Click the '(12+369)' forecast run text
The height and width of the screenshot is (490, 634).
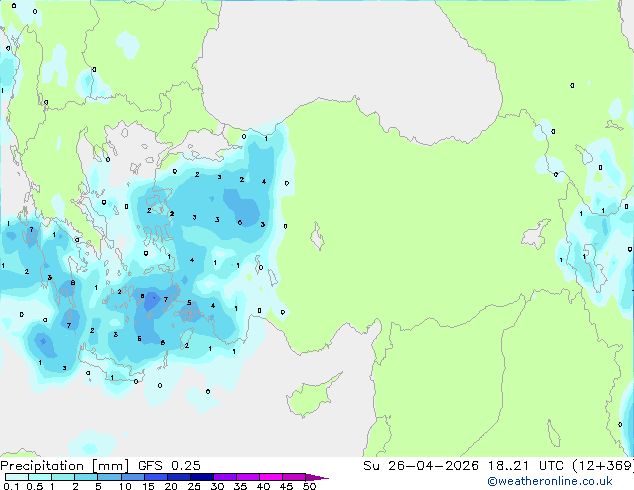603,466
